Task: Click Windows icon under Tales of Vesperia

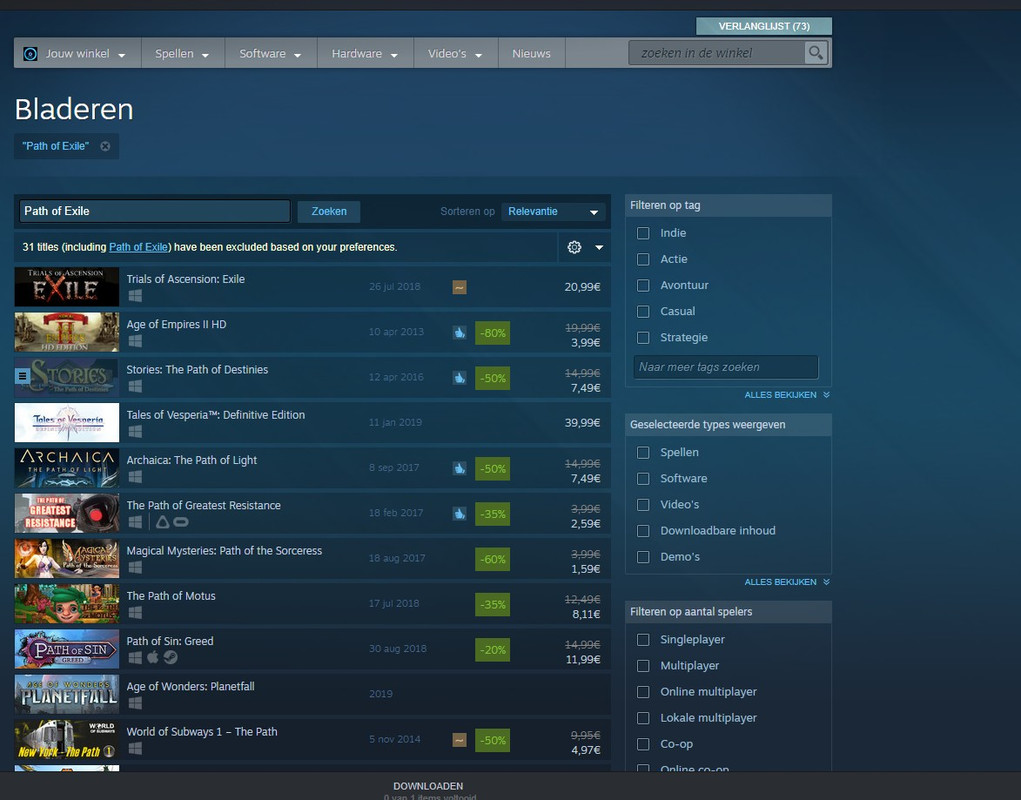Action: [x=135, y=432]
